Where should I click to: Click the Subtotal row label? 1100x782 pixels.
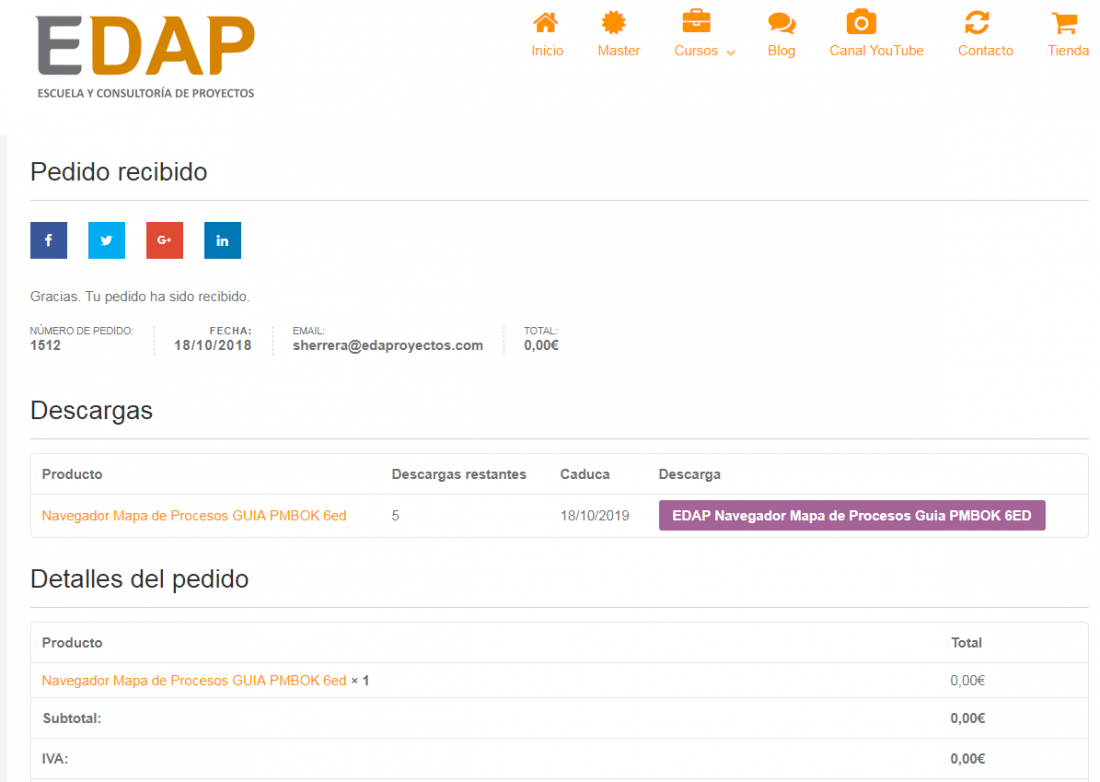[x=72, y=718]
